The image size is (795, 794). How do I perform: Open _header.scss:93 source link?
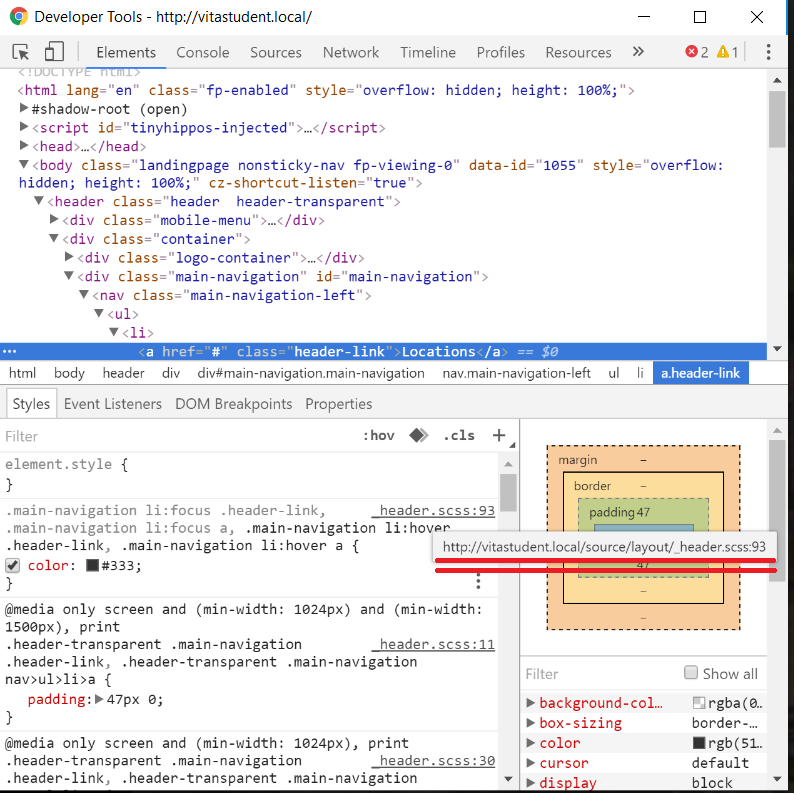pyautogui.click(x=433, y=511)
